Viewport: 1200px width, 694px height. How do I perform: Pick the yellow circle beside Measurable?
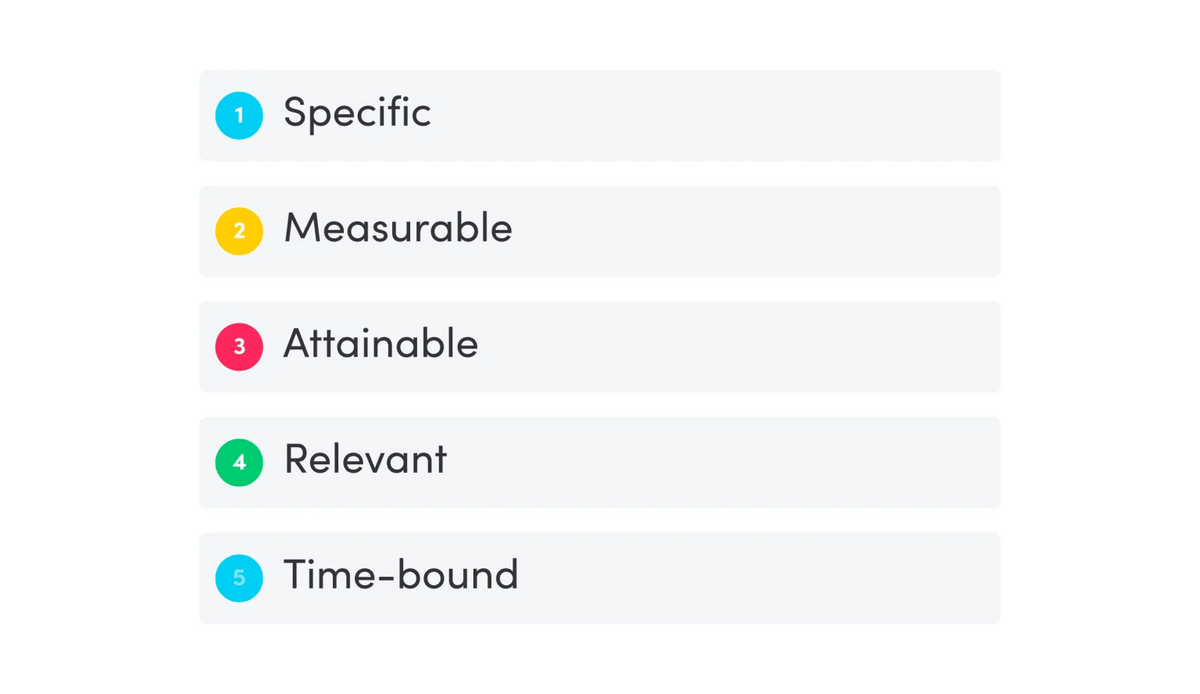(239, 231)
